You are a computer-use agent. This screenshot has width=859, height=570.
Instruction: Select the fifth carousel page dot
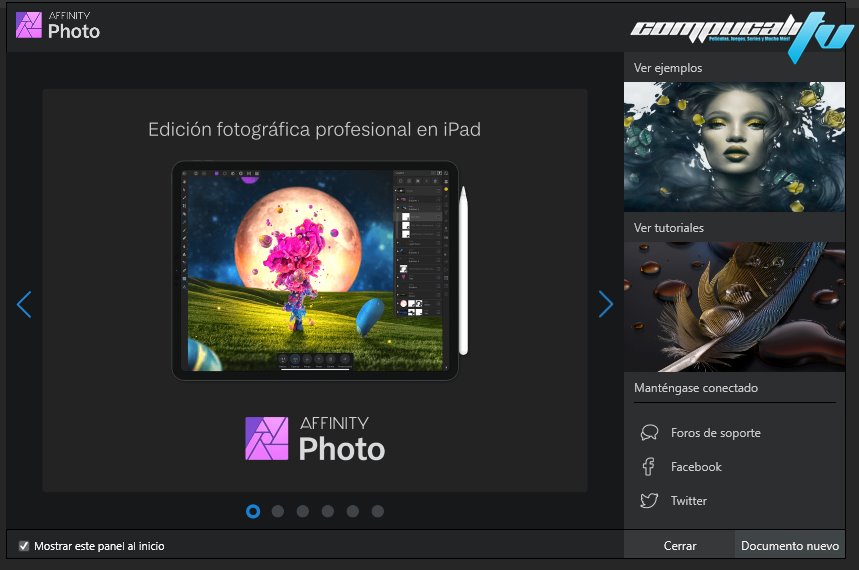(x=353, y=511)
